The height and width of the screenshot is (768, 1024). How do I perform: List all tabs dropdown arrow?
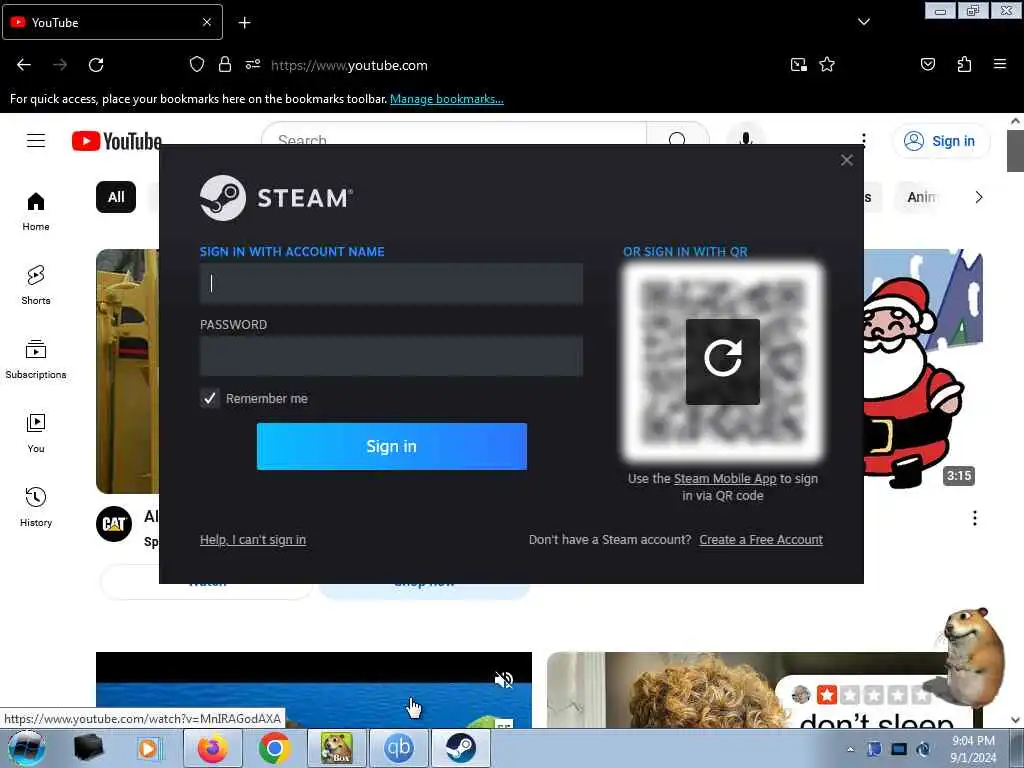(863, 22)
